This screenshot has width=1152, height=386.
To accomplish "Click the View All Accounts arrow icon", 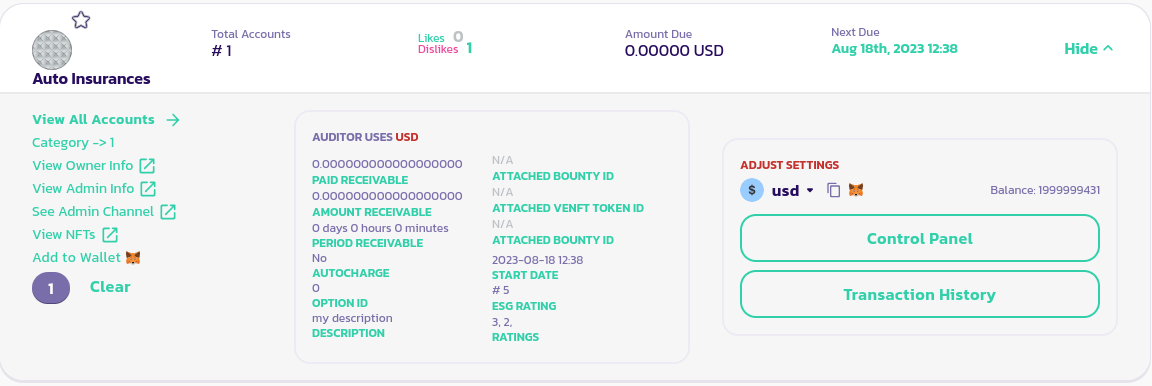I will pos(173,120).
